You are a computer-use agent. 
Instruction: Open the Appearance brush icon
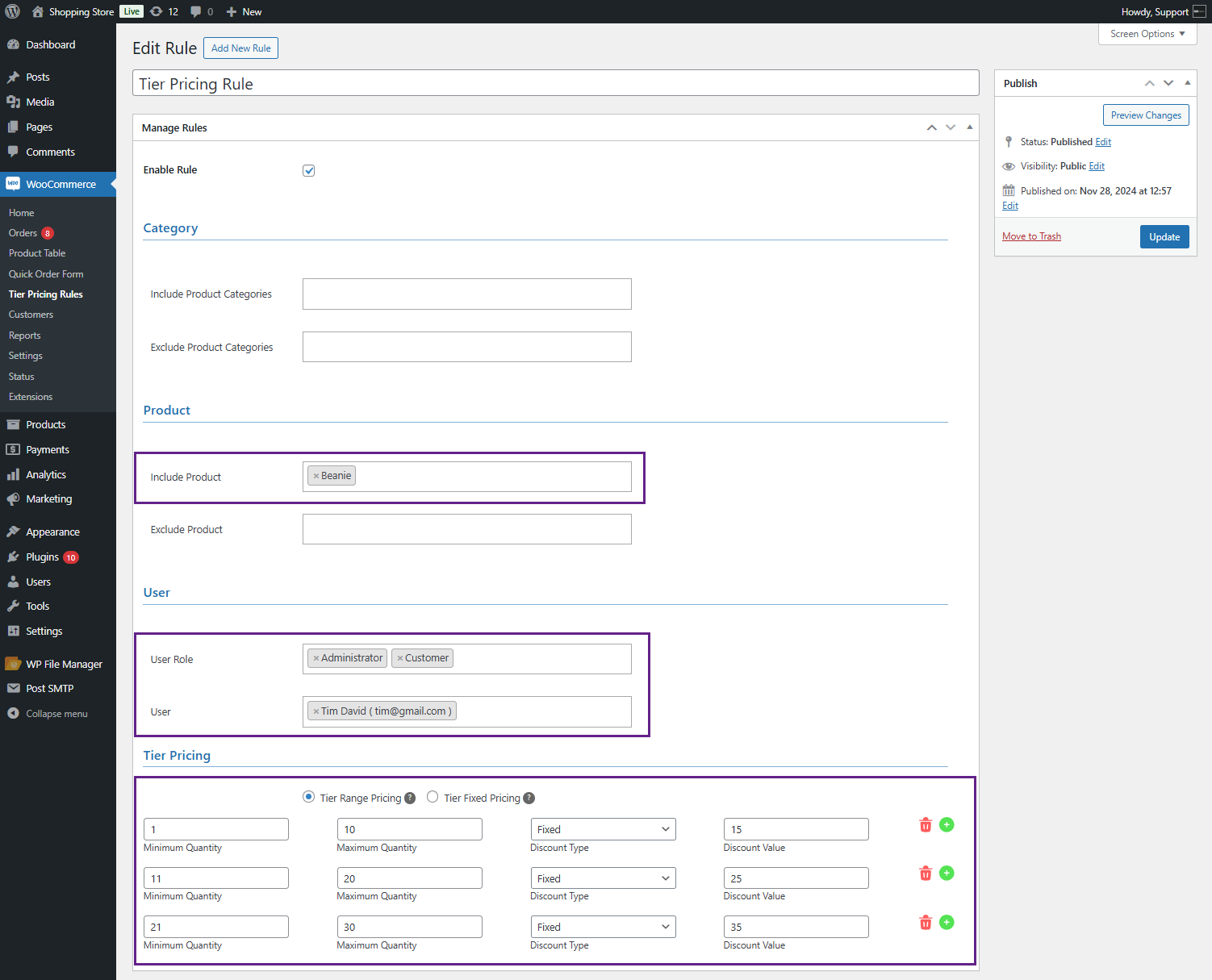[x=13, y=532]
